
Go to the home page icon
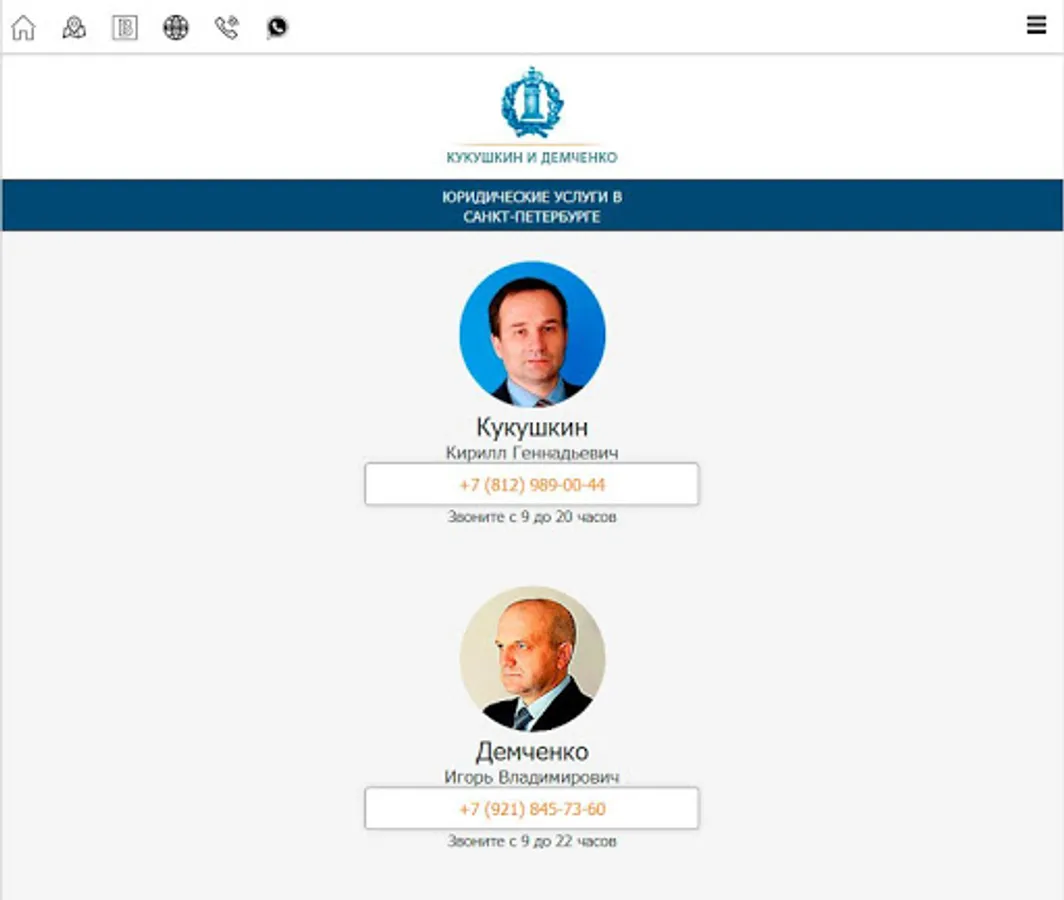(23, 28)
